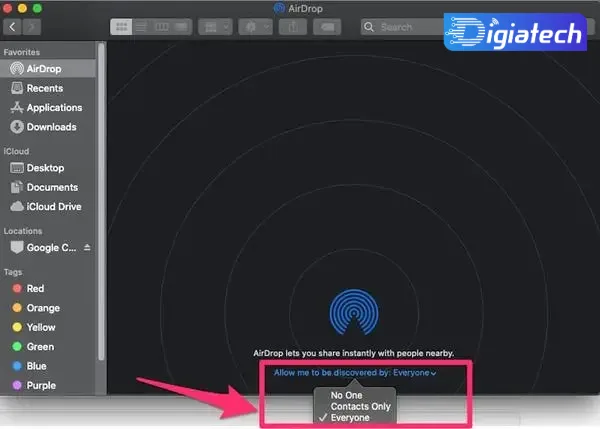Minimize the AirDrop window
The height and width of the screenshot is (429, 600).
(x=22, y=8)
